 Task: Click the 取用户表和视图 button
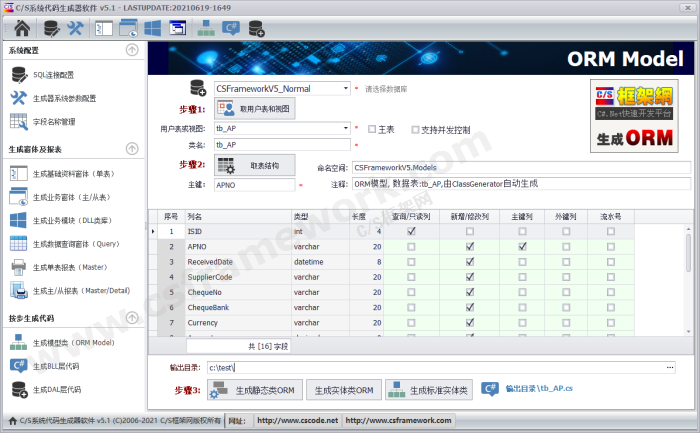255,109
